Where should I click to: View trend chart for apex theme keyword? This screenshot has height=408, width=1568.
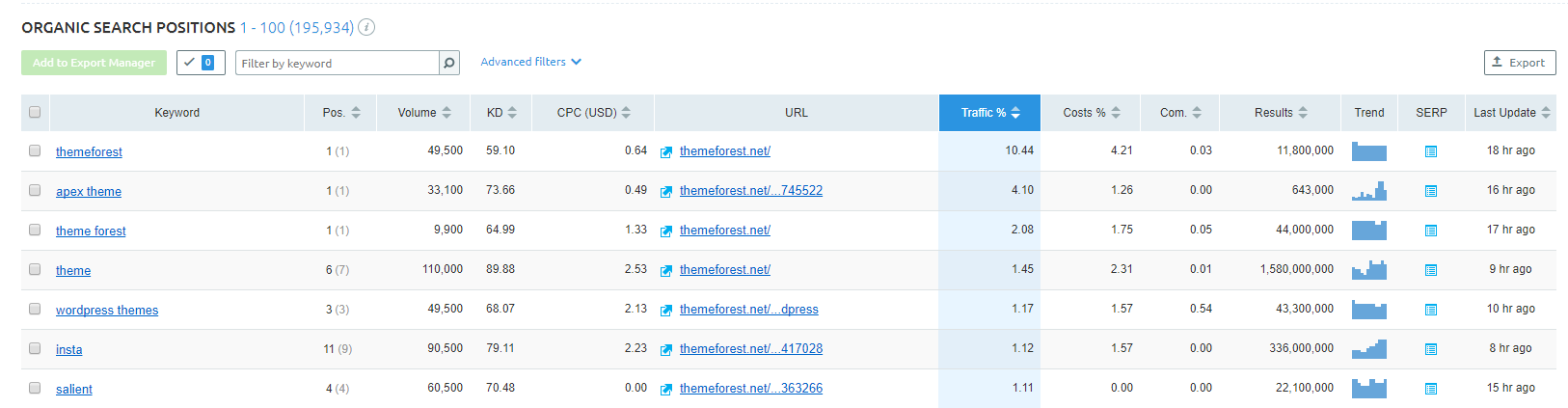[1369, 191]
